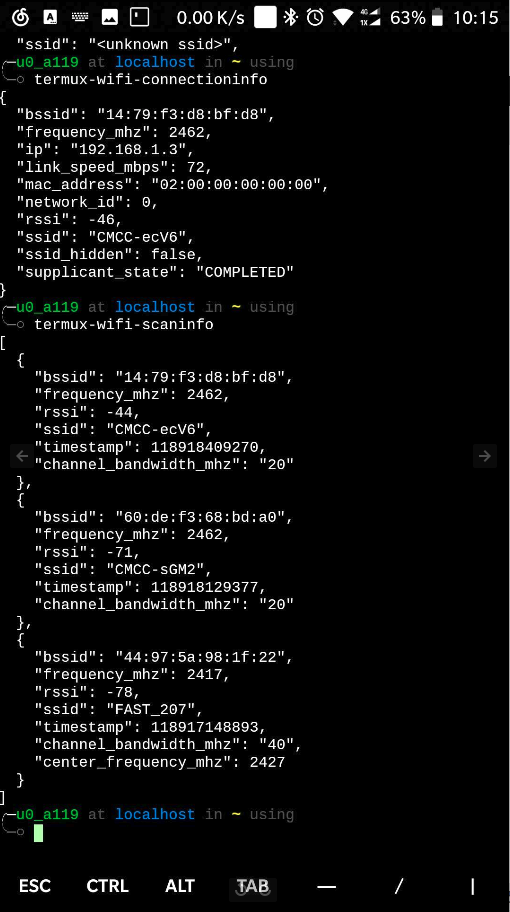510x912 pixels.
Task: Tap the TAB extra key
Action: 253,886
